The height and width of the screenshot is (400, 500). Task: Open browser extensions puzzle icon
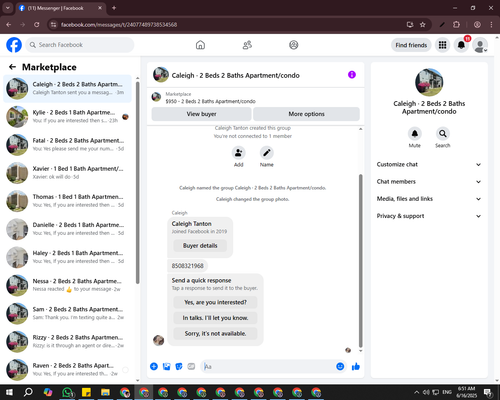pos(456,25)
